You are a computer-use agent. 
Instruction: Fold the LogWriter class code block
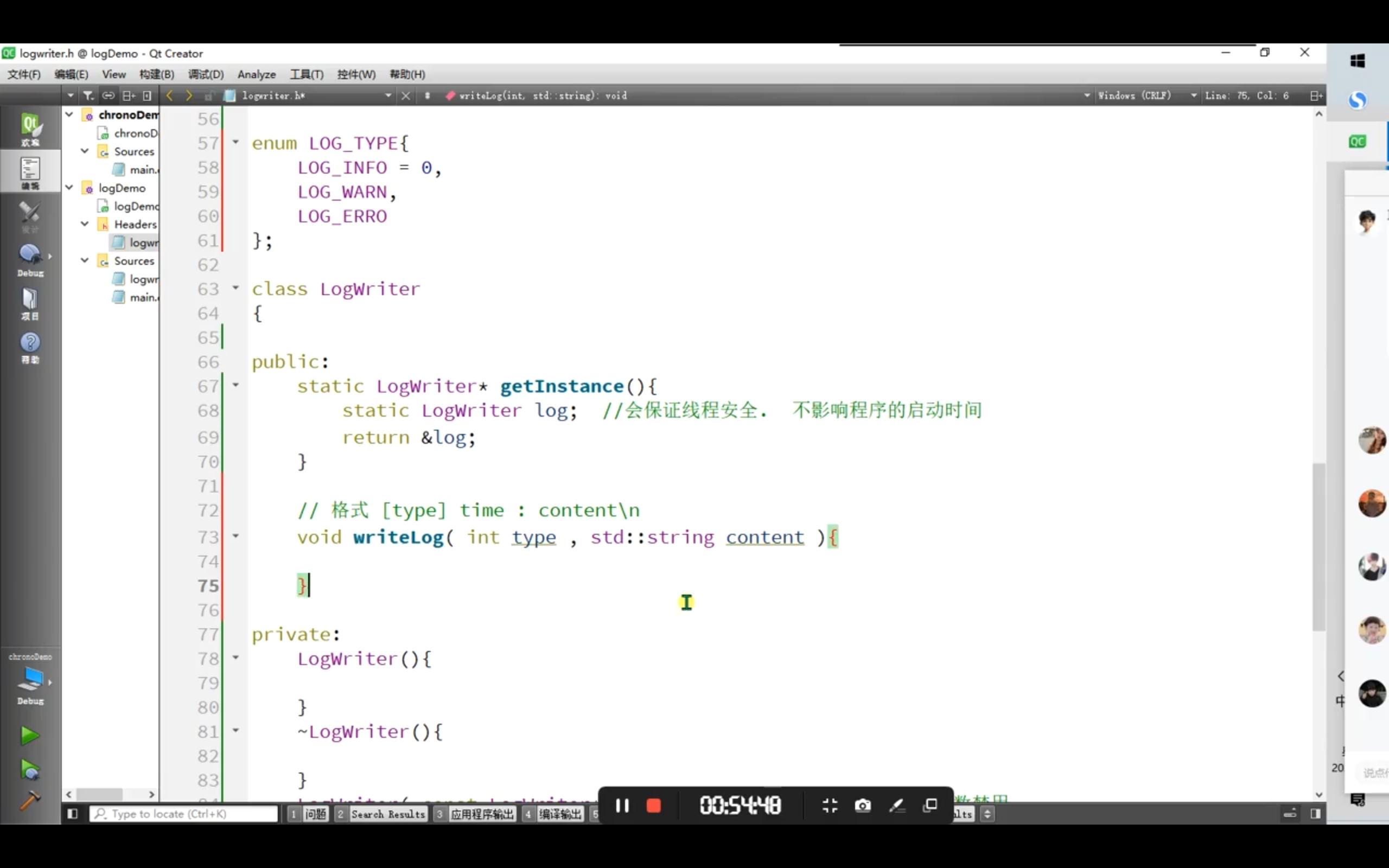click(x=235, y=288)
